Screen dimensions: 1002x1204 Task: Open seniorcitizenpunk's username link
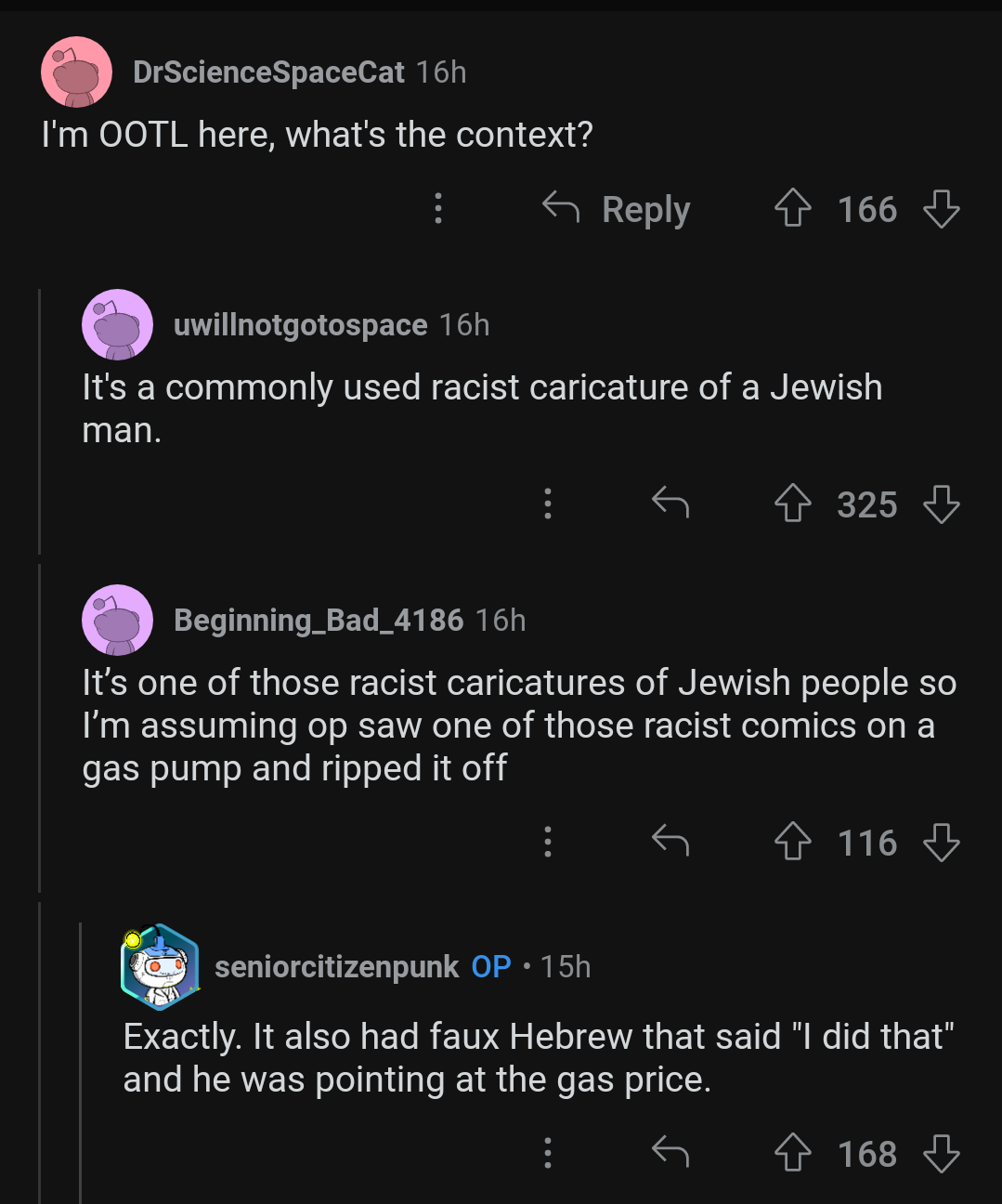pyautogui.click(x=336, y=966)
